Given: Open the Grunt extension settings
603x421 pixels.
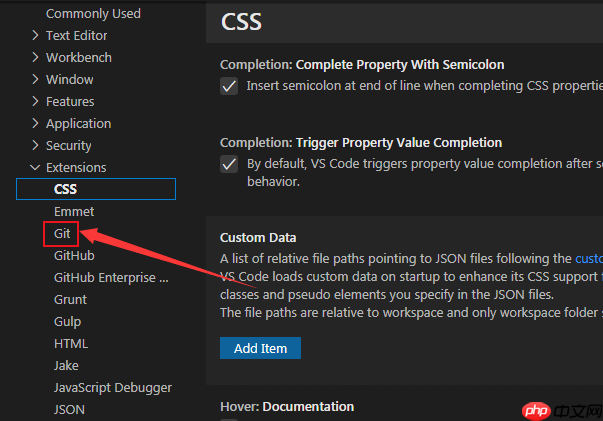Looking at the screenshot, I should 70,300.
